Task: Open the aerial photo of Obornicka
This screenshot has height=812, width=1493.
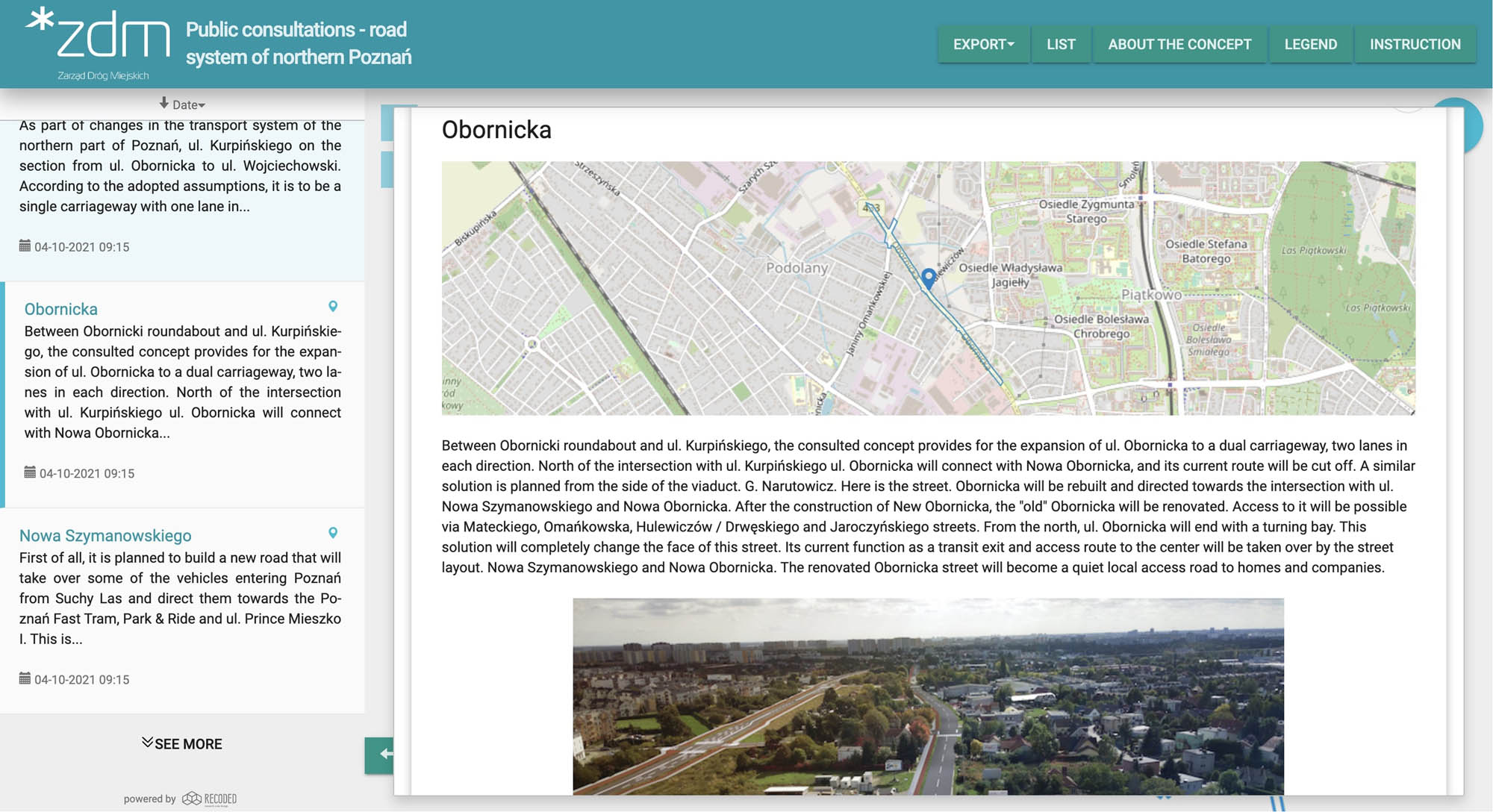Action: pyautogui.click(x=928, y=696)
